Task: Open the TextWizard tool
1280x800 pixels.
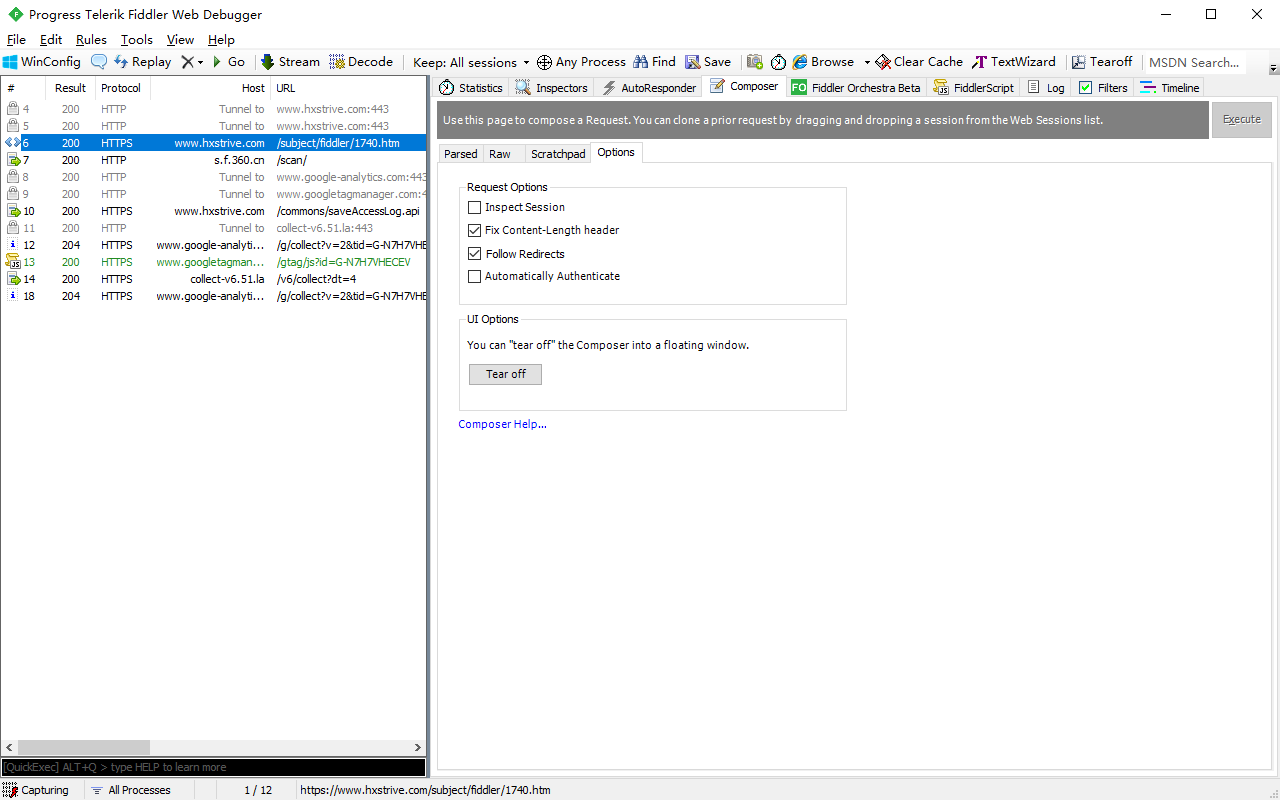Action: (1014, 62)
